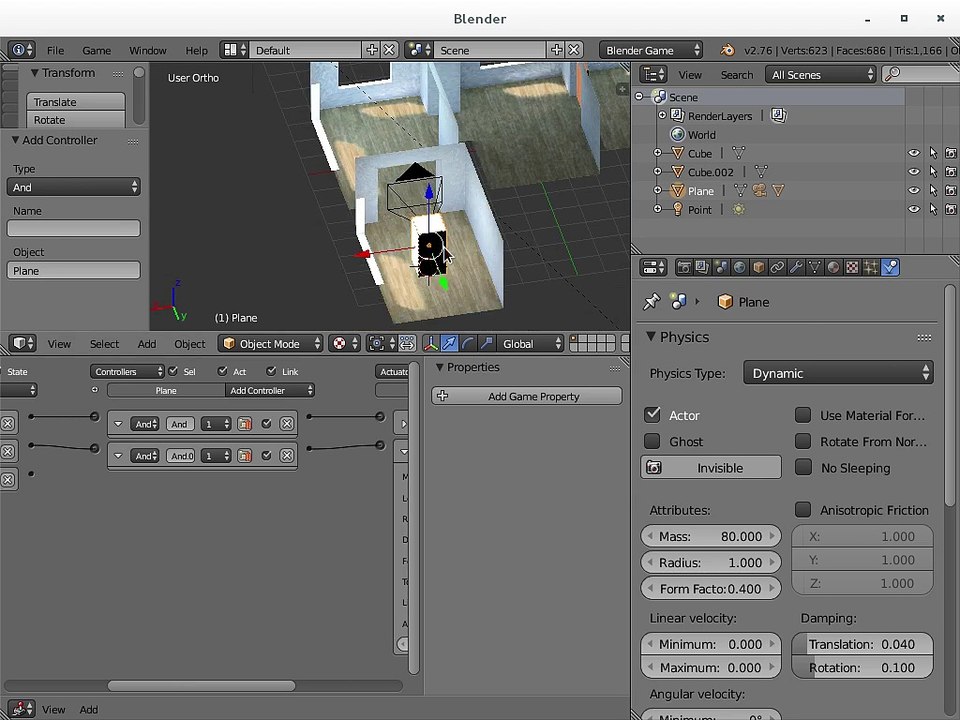Open the Game menu

tap(97, 50)
